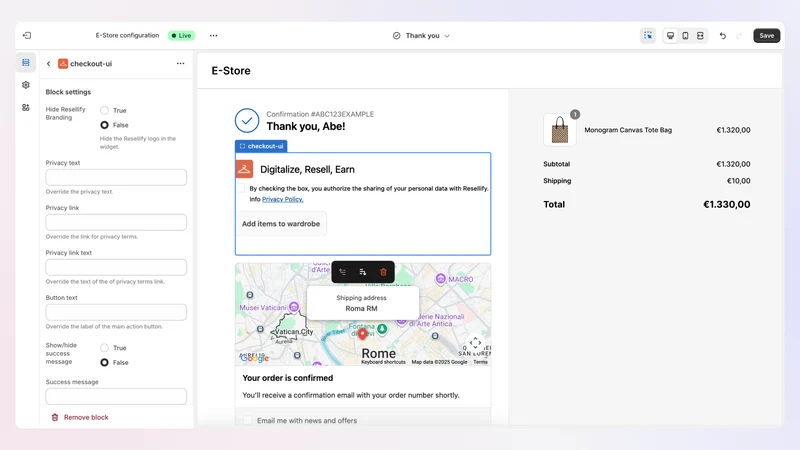Focus the Button text field
Image resolution: width=800 pixels, height=450 pixels.
pyautogui.click(x=116, y=312)
